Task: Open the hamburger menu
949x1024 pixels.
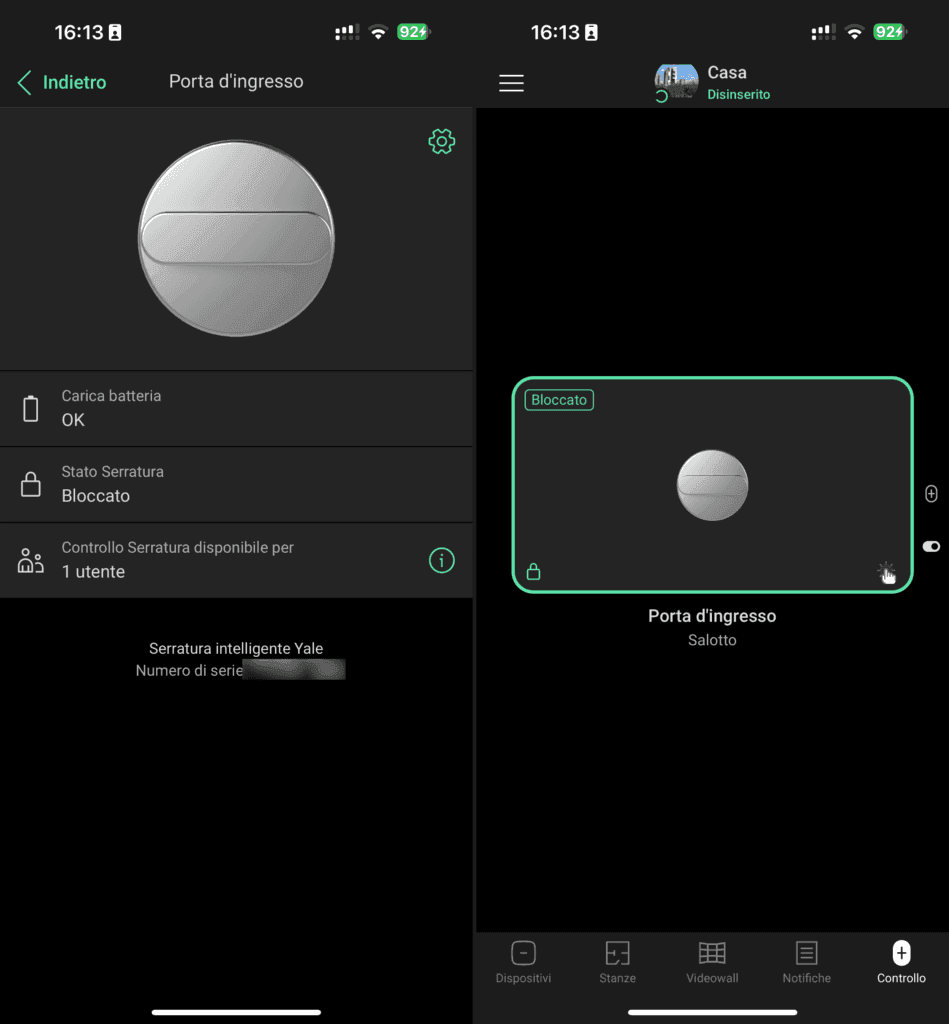Action: (511, 83)
